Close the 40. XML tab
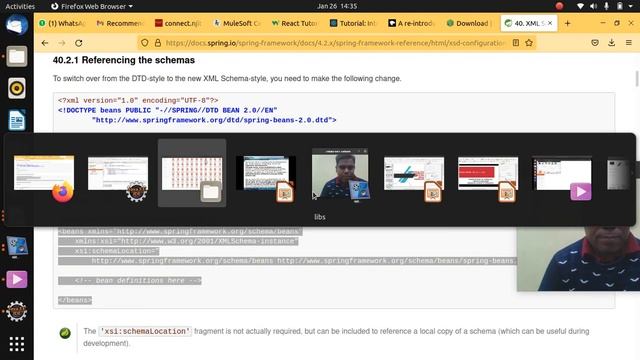Screen dimensions: 640x360 550,23
